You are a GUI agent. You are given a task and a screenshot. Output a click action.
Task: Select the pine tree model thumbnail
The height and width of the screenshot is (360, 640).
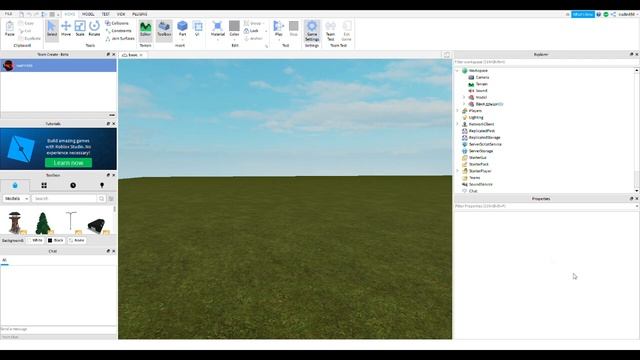pos(42,223)
